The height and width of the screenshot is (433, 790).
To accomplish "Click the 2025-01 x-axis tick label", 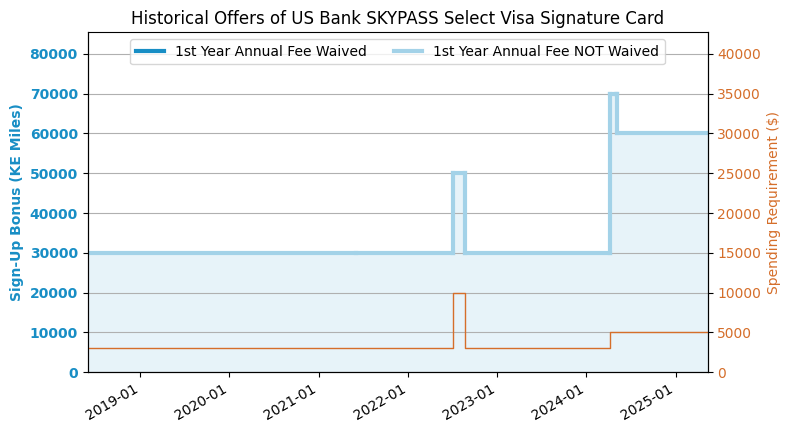I will tap(647, 407).
